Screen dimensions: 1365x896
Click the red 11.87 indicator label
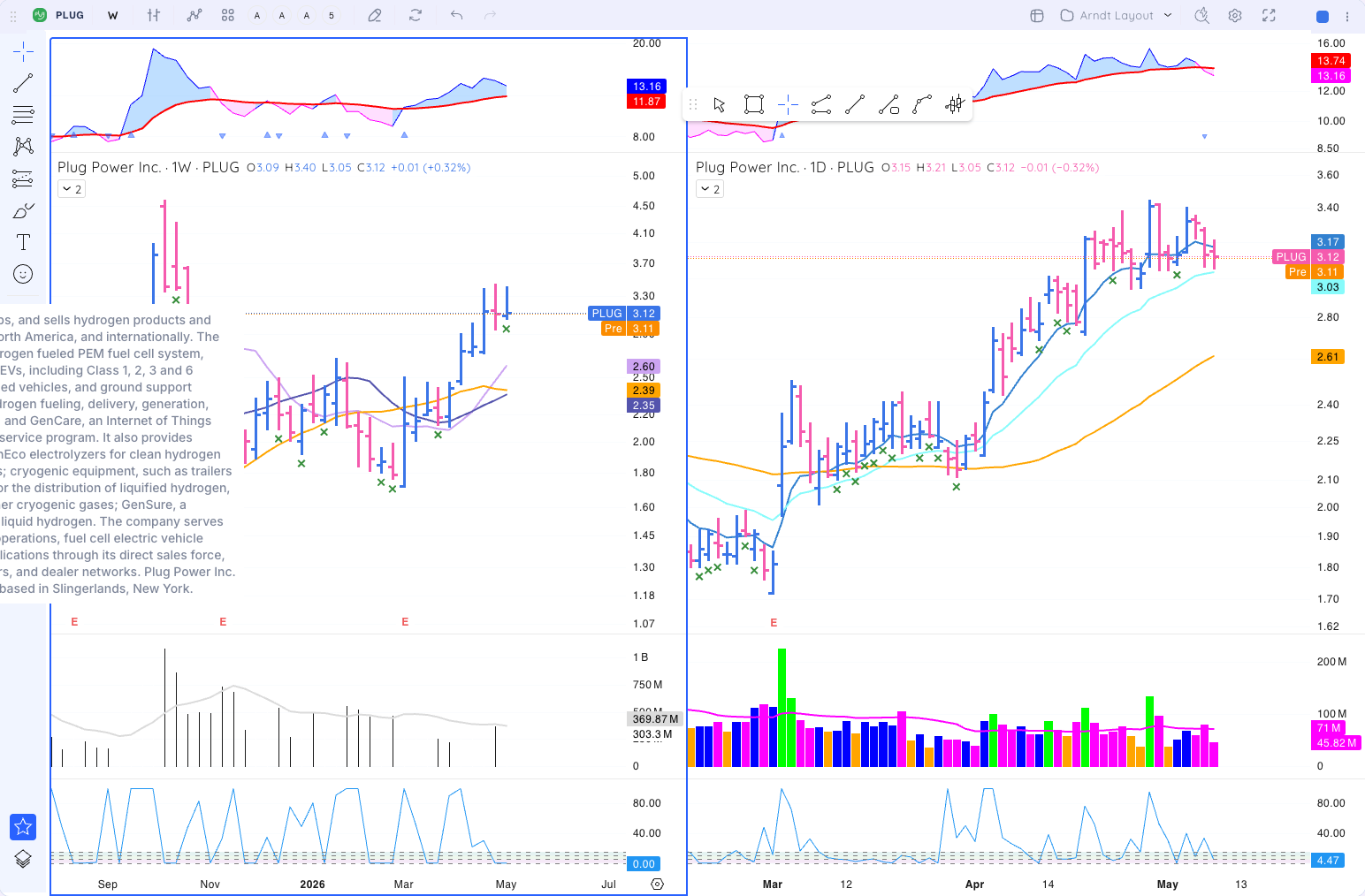click(646, 102)
